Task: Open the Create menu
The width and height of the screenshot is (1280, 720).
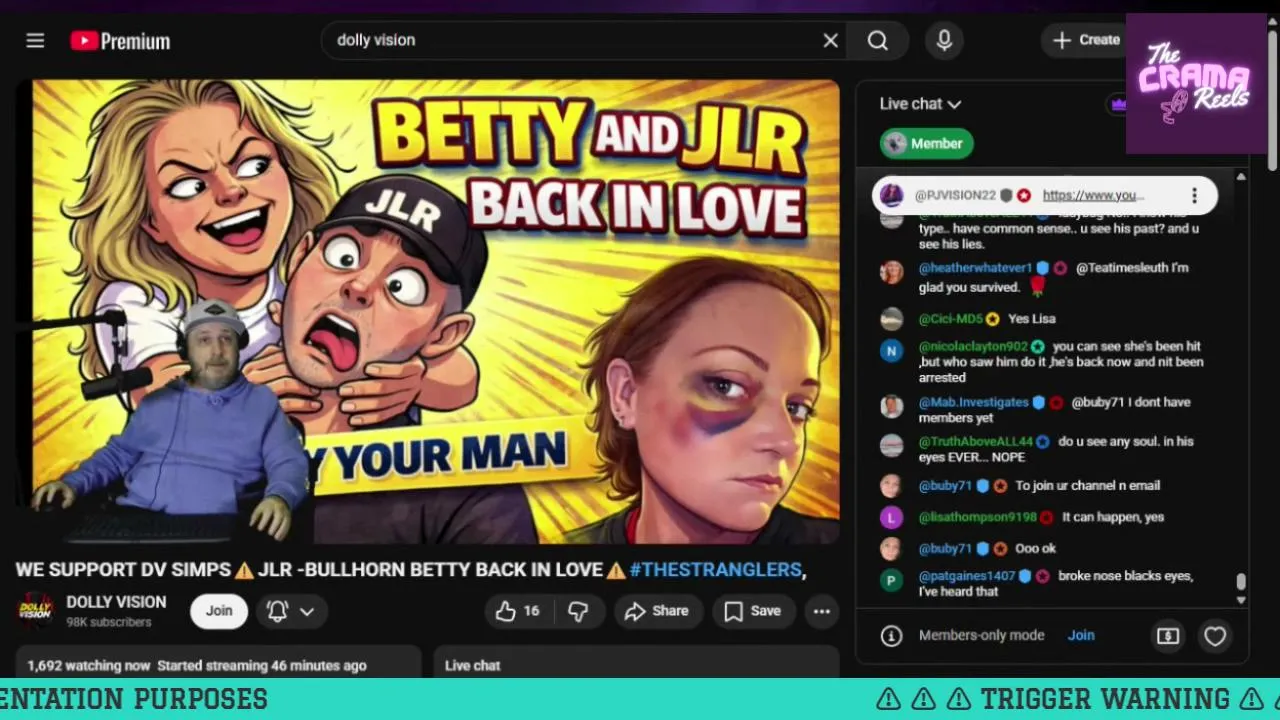Action: (1086, 40)
